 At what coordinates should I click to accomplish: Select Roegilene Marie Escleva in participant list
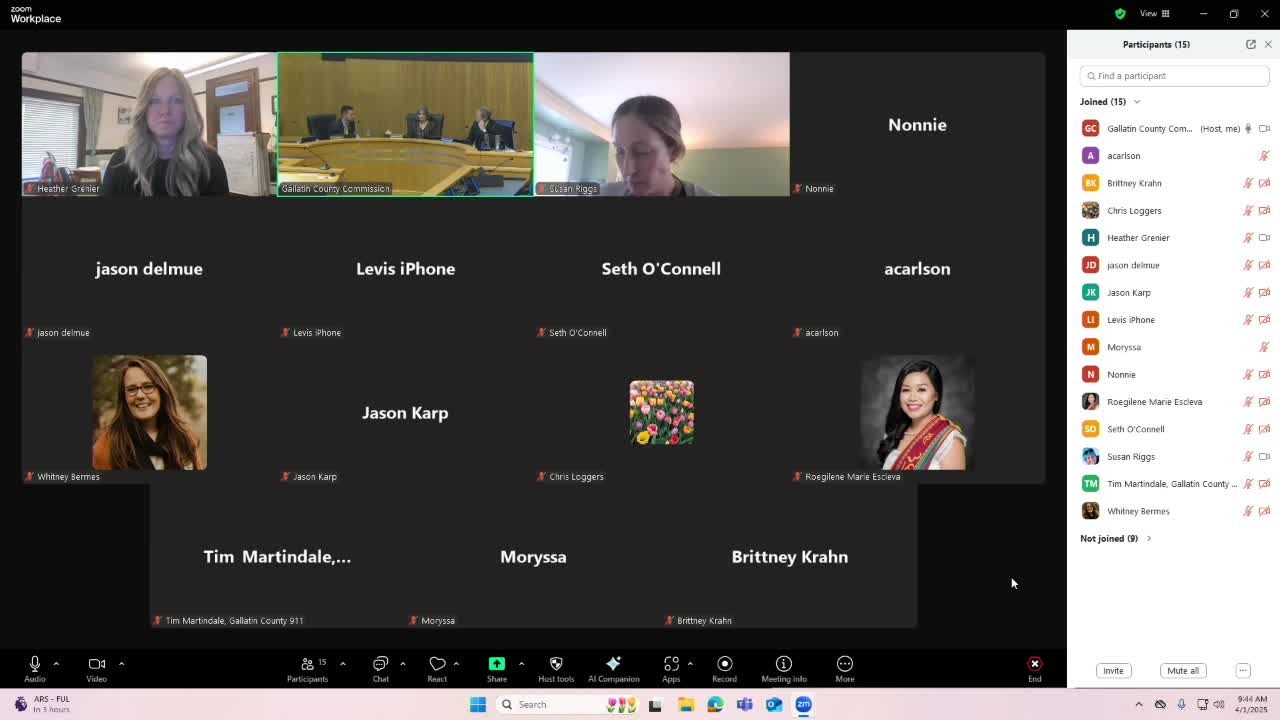pos(1175,402)
